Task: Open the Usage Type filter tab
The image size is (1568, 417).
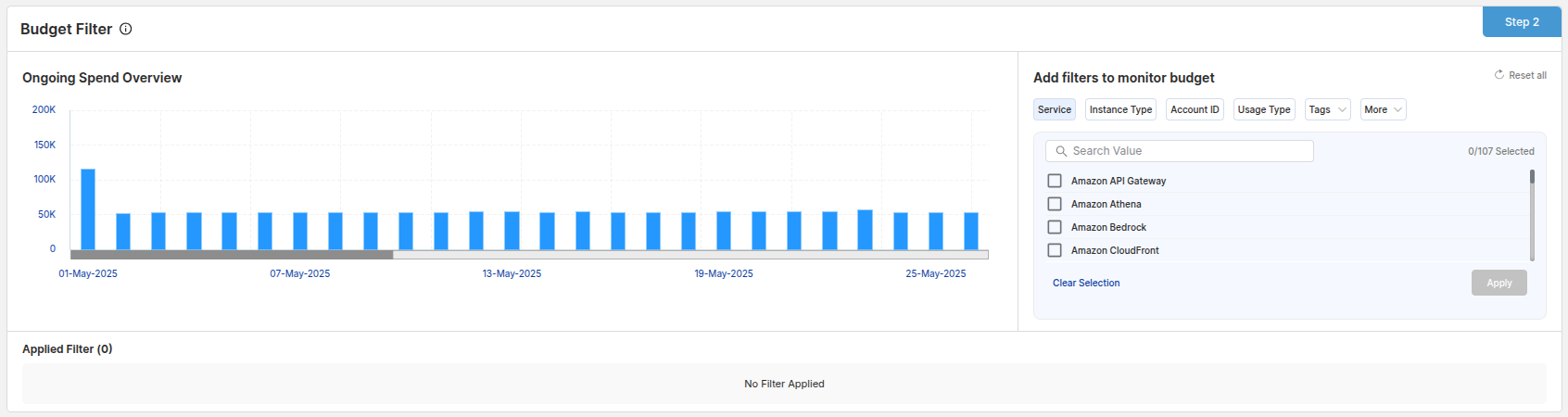Action: [x=1263, y=109]
